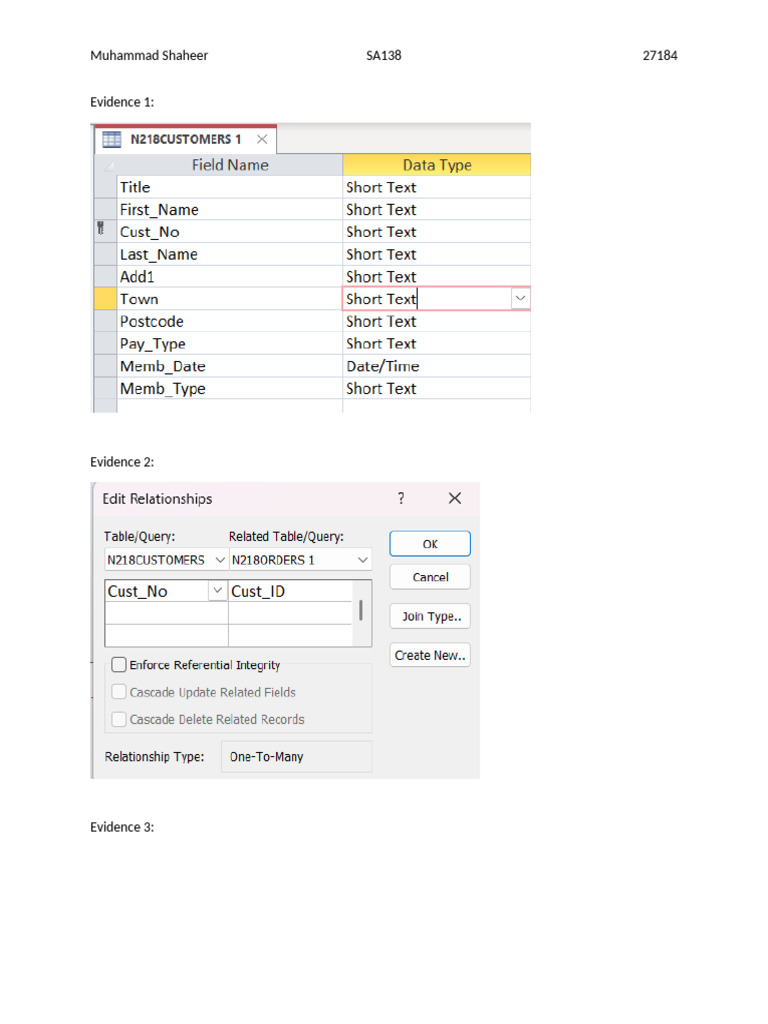Click the help question mark in Edit Relationships
The height and width of the screenshot is (1024, 768).
(401, 498)
